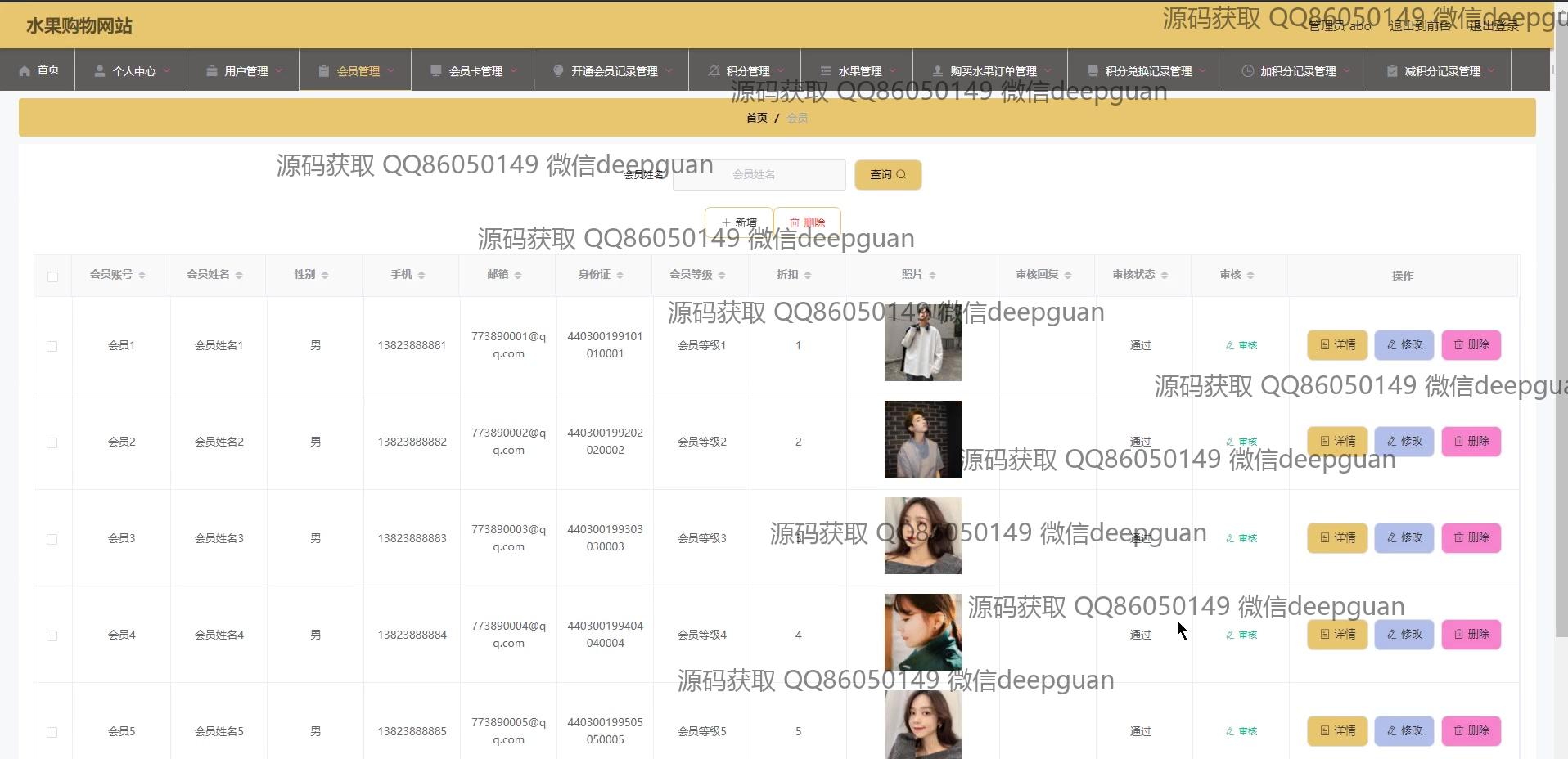The width and height of the screenshot is (1568, 759).
Task: Select the checkbox for 会员3 row
Action: (52, 539)
